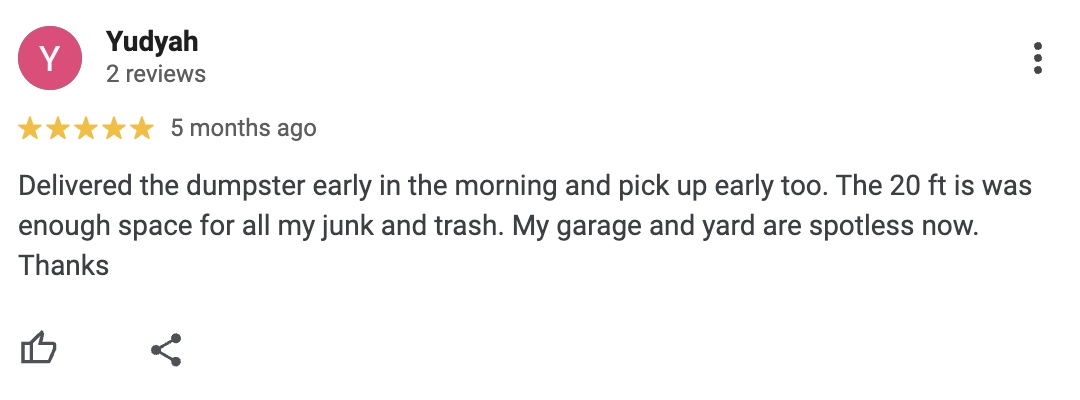Click the second star of the rating
Viewport: 1080px width, 400px height.
[58, 128]
